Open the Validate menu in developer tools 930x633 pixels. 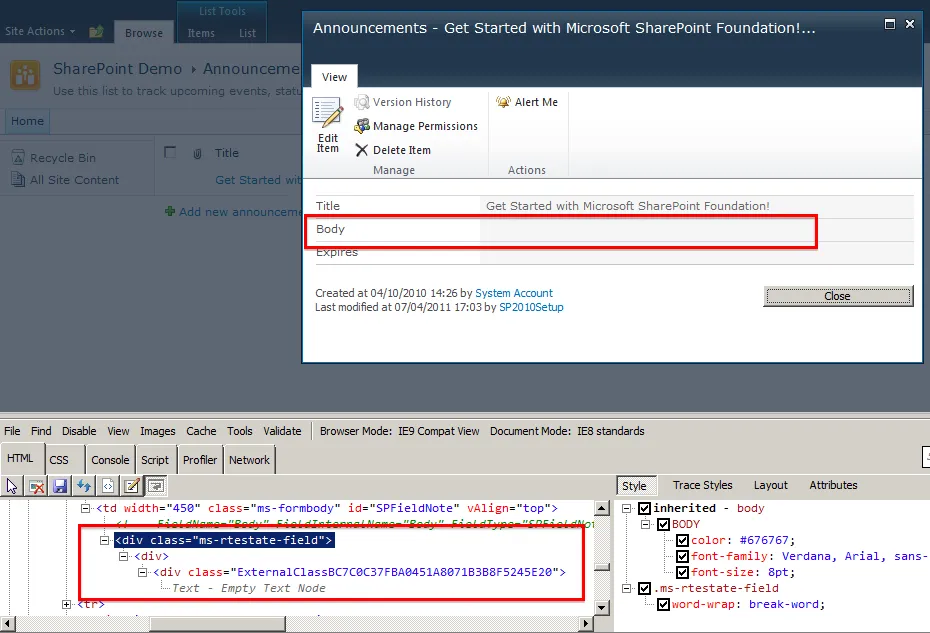[x=282, y=431]
